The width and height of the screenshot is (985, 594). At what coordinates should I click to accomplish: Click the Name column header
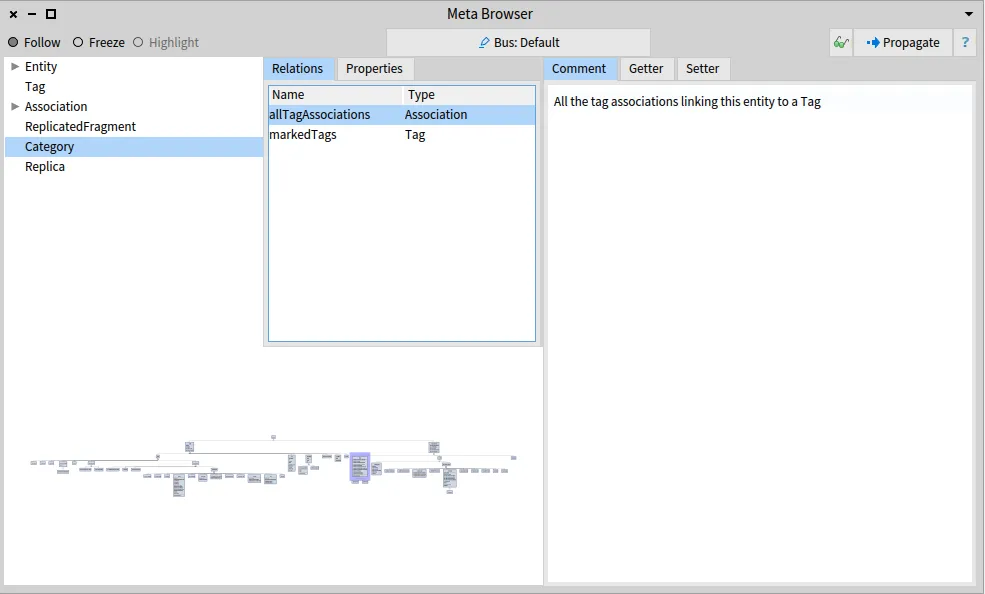(x=335, y=95)
